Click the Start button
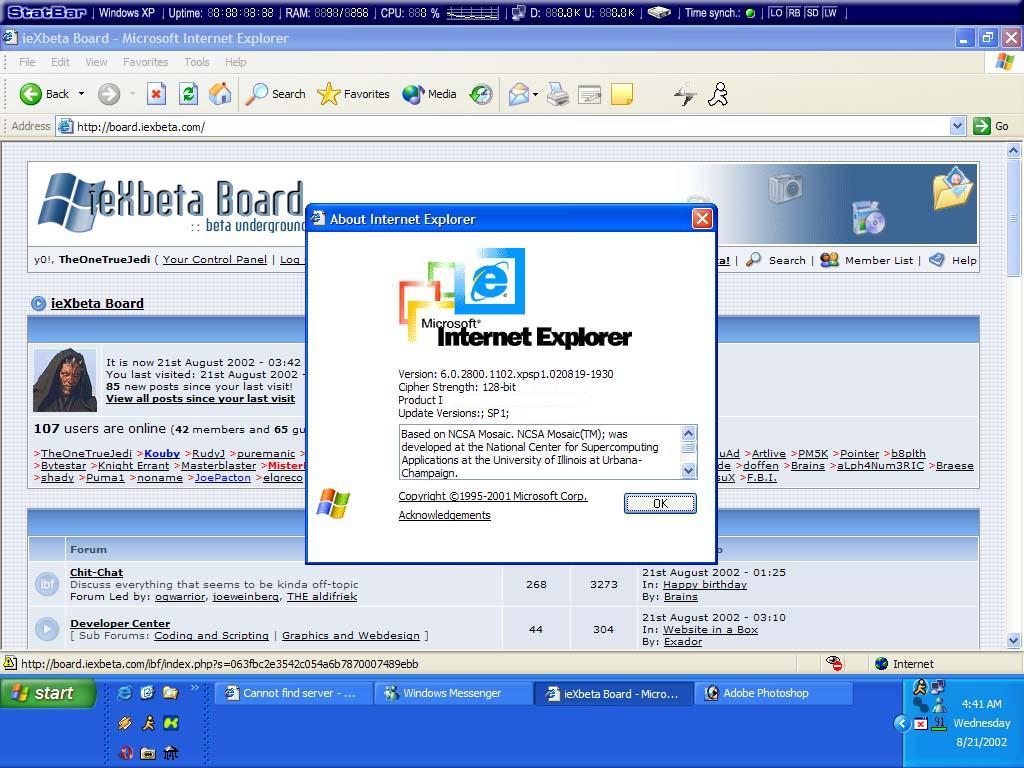The width and height of the screenshot is (1024, 768). (47, 693)
